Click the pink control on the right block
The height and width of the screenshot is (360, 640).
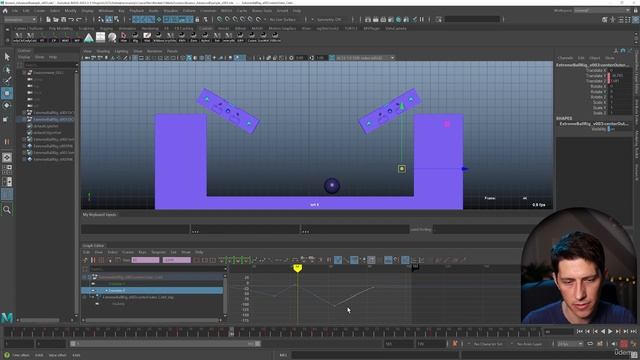pyautogui.click(x=447, y=124)
